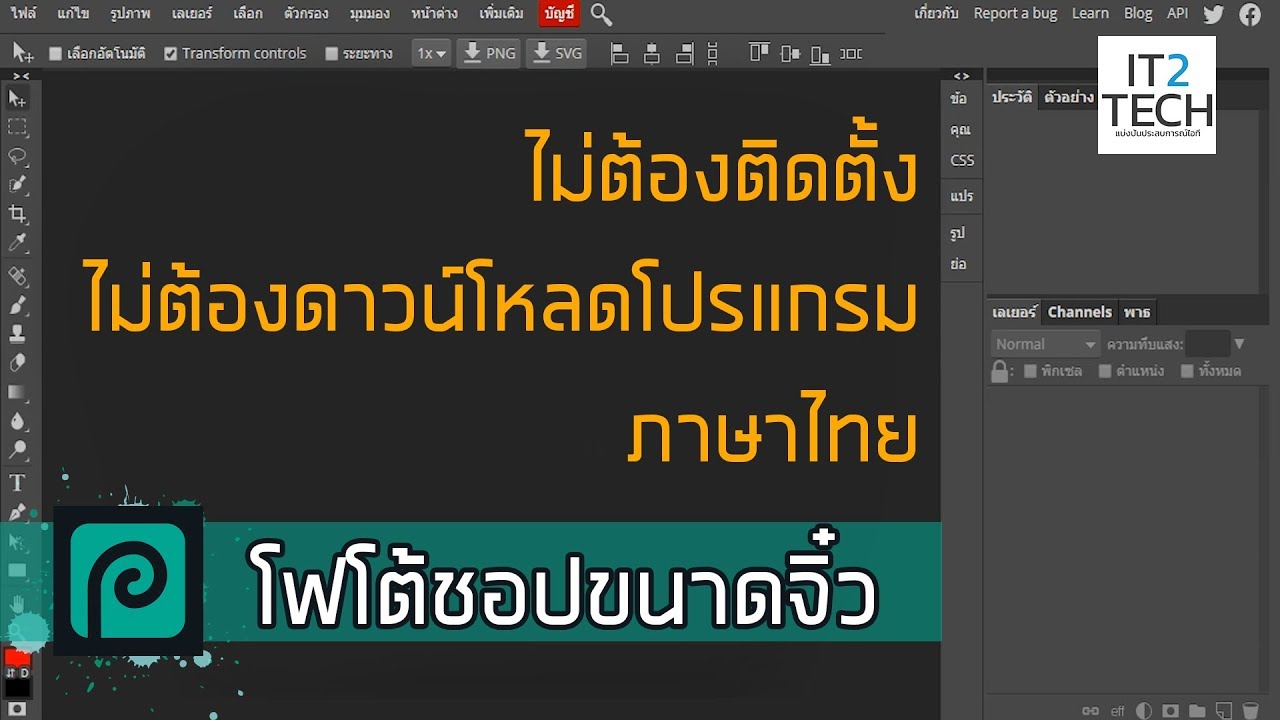Click the red foreground color swatch
The height and width of the screenshot is (720, 1280).
17,658
